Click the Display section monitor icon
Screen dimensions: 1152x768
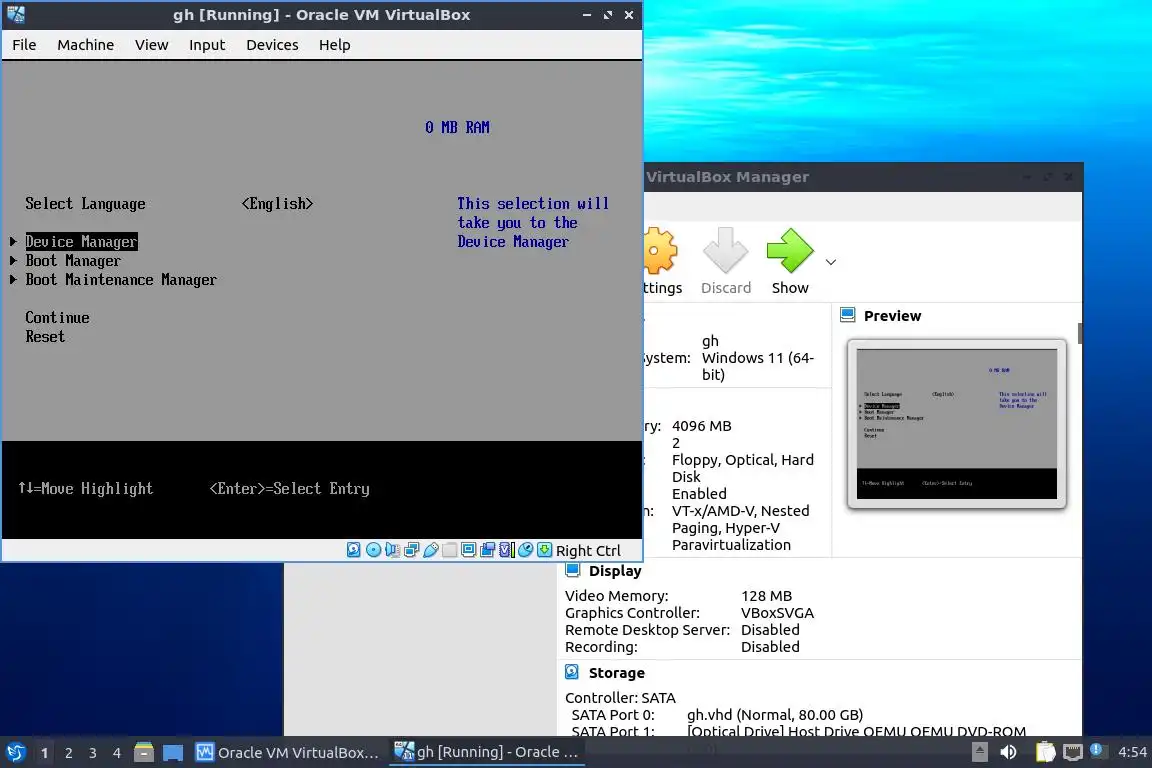572,570
